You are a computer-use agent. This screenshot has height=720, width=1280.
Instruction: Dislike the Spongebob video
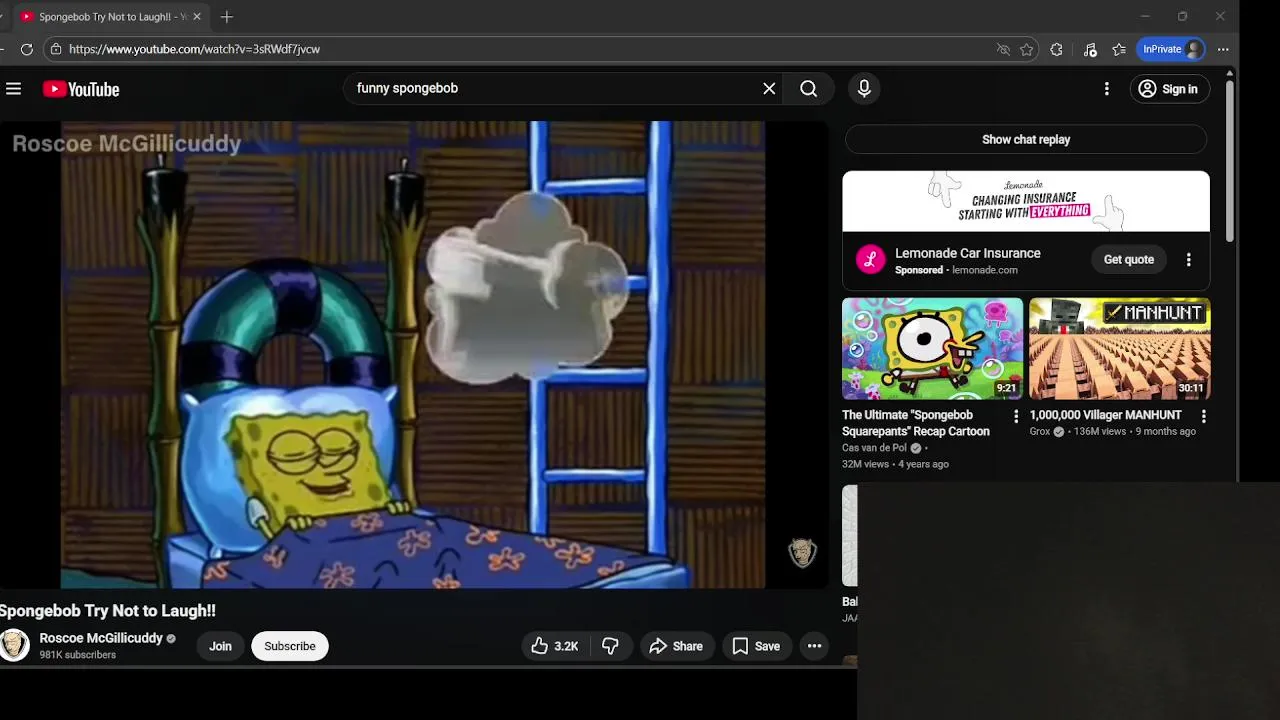(610, 646)
